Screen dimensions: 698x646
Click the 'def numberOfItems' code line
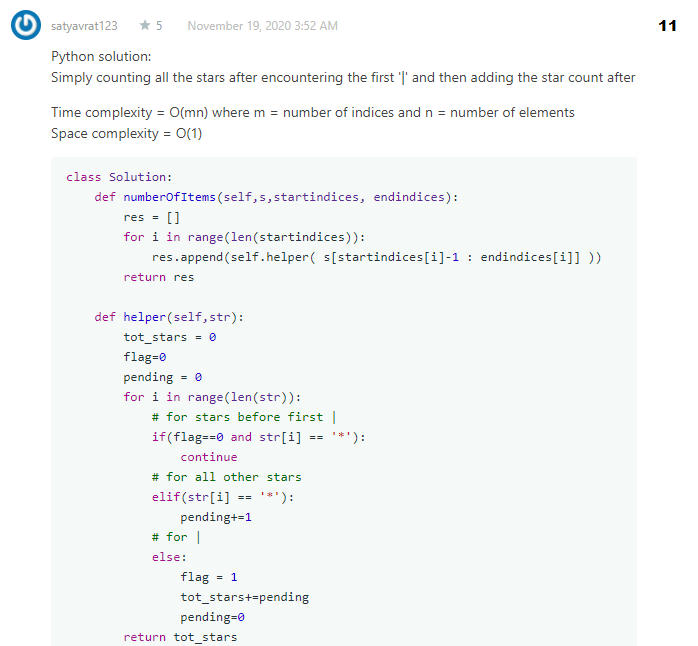[x=276, y=197]
